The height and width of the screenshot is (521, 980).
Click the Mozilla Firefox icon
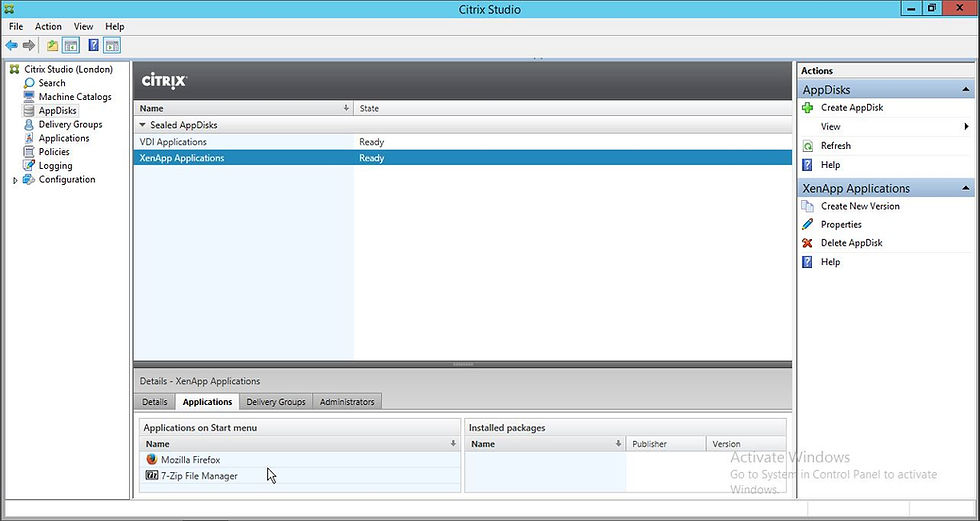[x=151, y=460]
